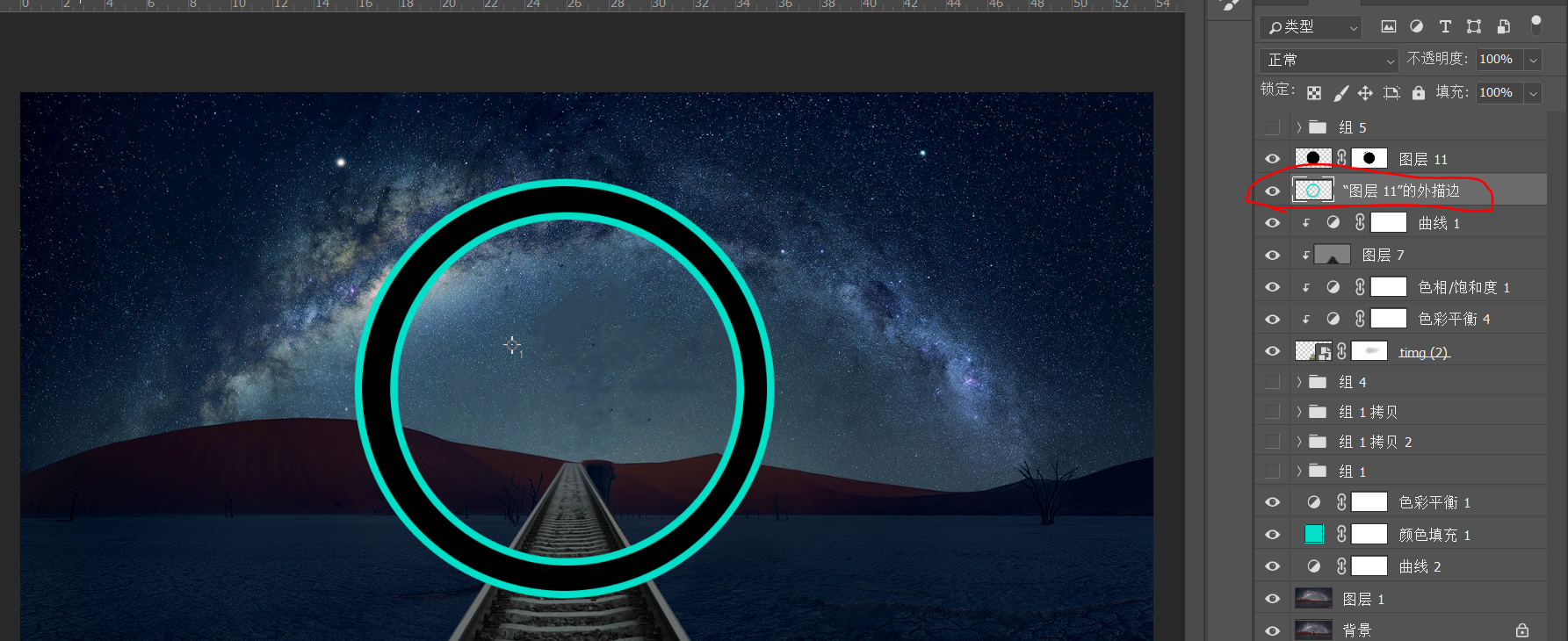1568x641 pixels.
Task: Select the 图层 7 thumbnail
Action: click(1333, 255)
